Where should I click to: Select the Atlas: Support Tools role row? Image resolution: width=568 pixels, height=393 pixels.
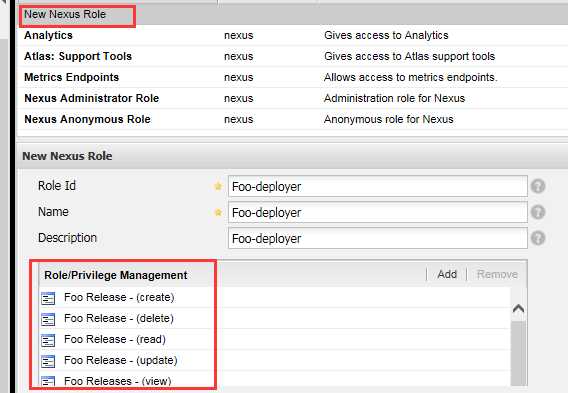[293, 56]
